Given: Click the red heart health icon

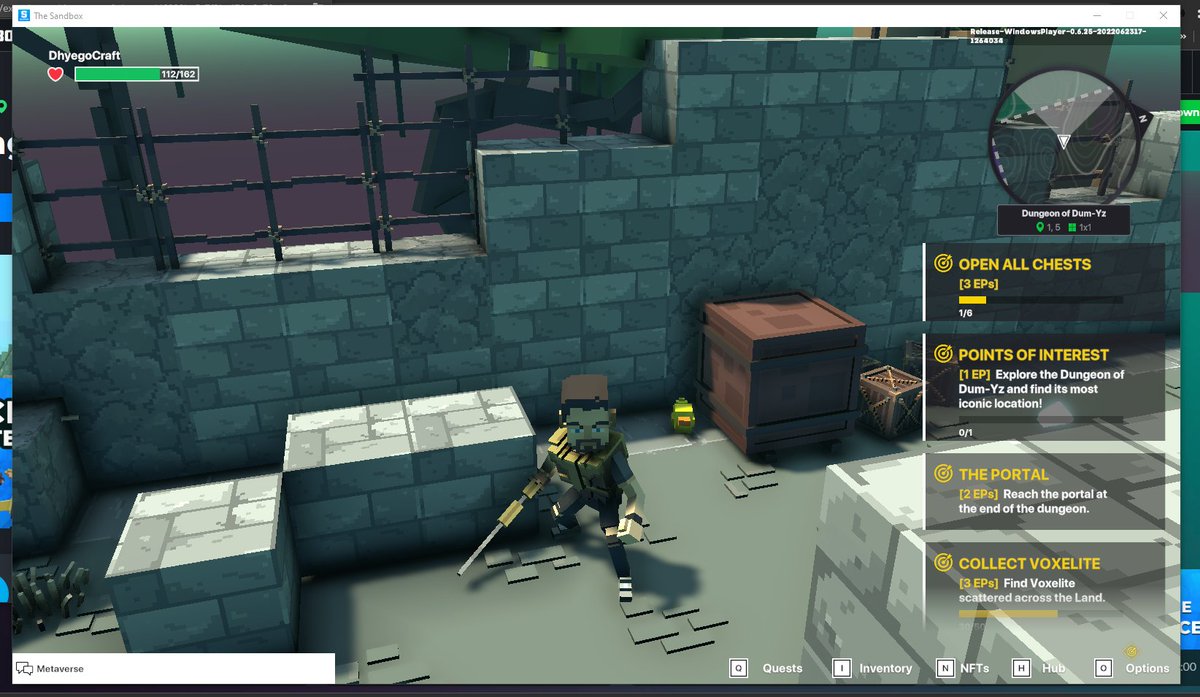Looking at the screenshot, I should [x=55, y=74].
